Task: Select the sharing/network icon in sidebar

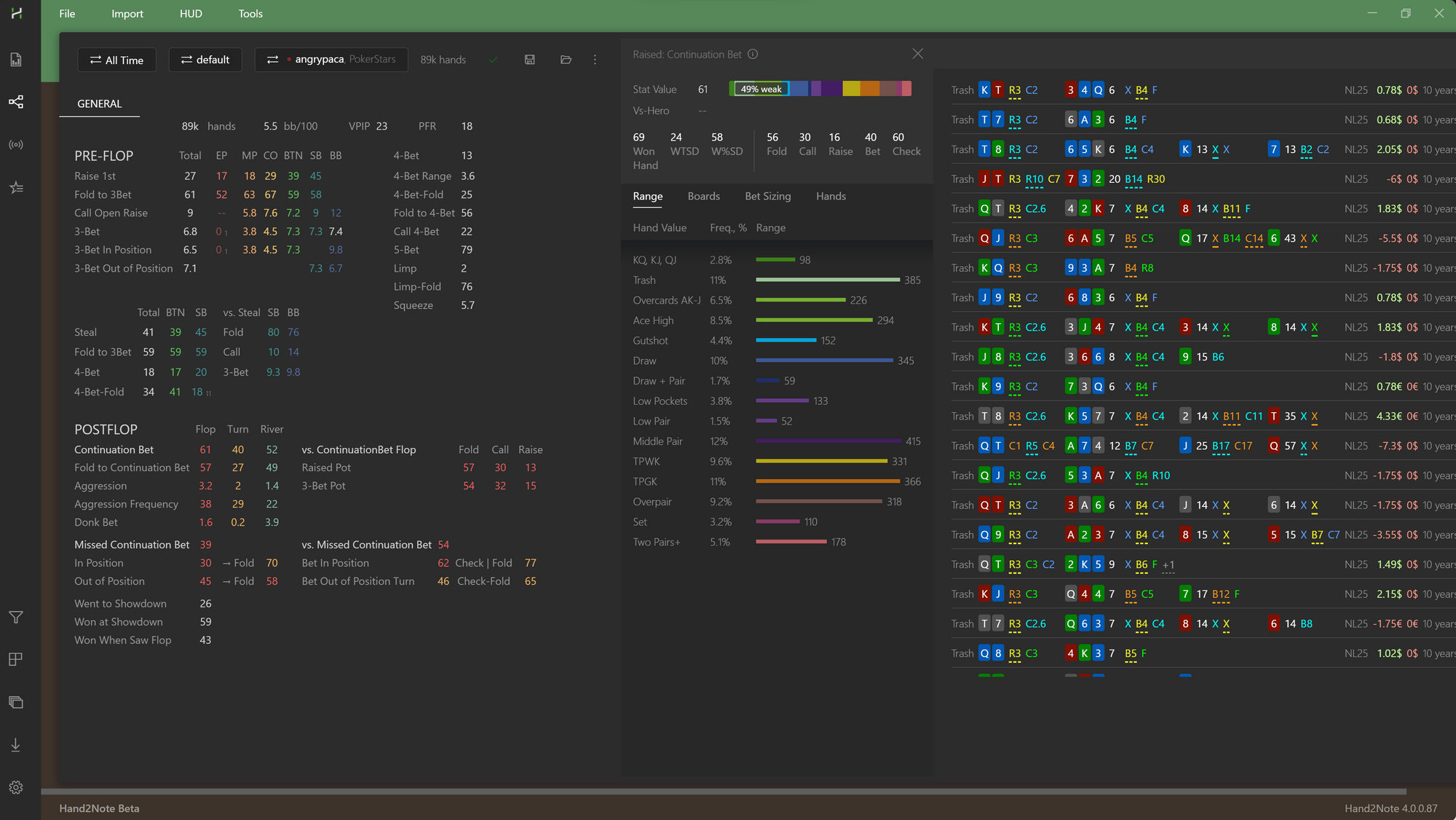Action: pos(15,102)
